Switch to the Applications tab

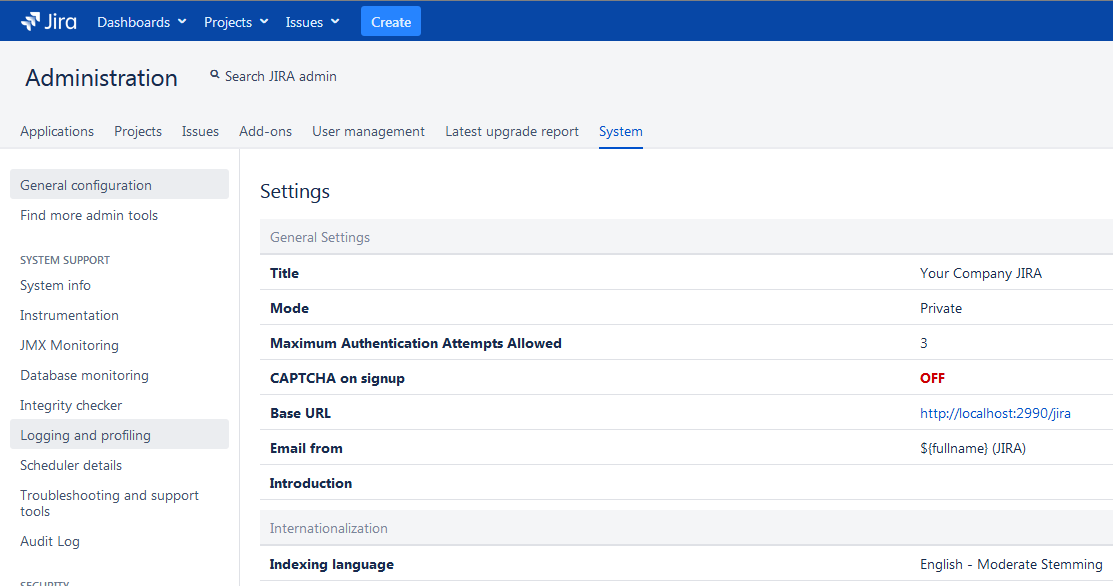pyautogui.click(x=57, y=131)
